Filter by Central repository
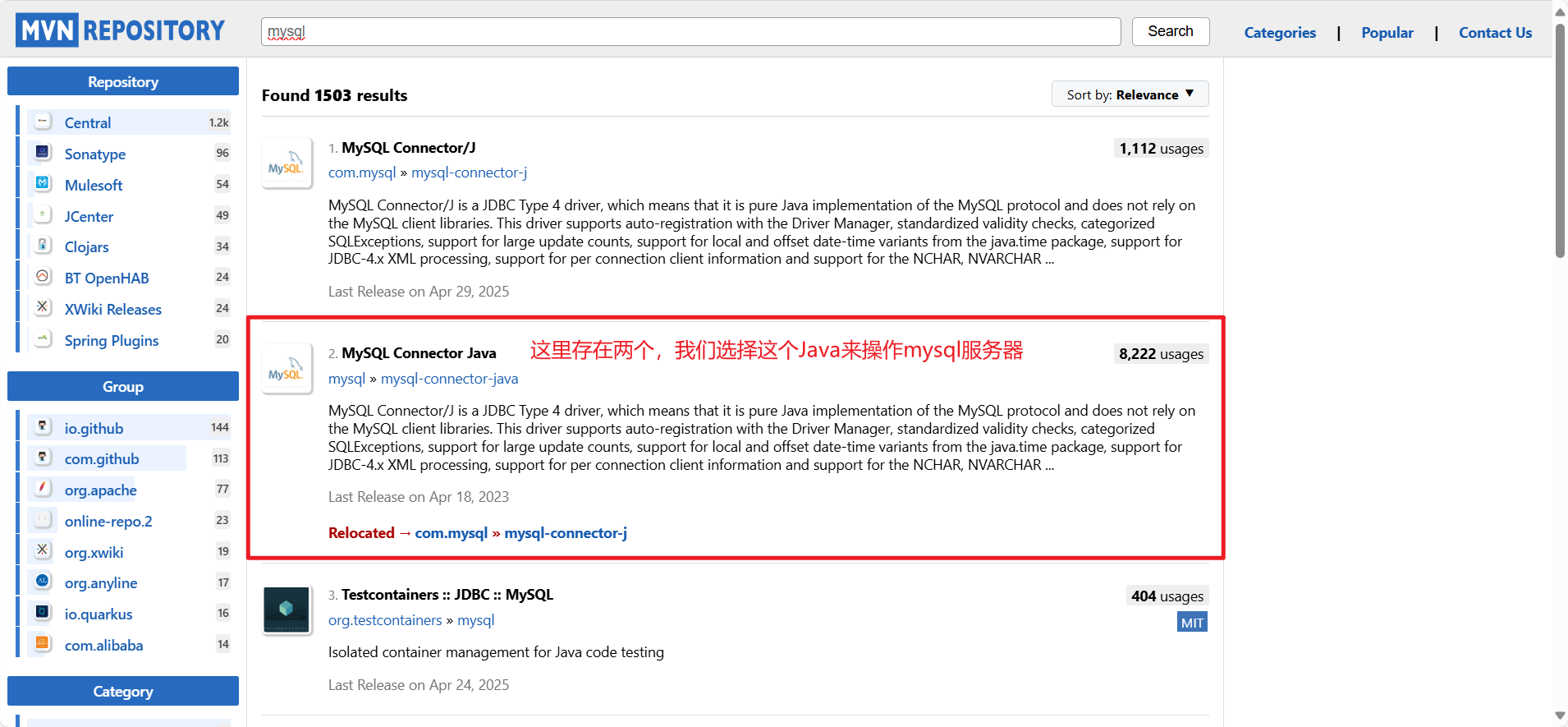Viewport: 1568px width, 727px height. point(88,122)
